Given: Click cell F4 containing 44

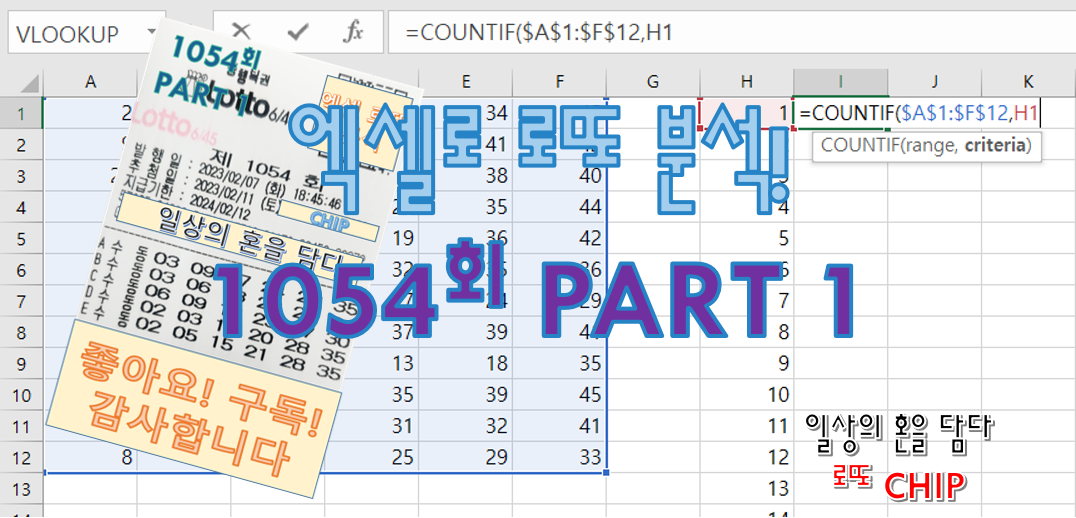Looking at the screenshot, I should (x=559, y=207).
